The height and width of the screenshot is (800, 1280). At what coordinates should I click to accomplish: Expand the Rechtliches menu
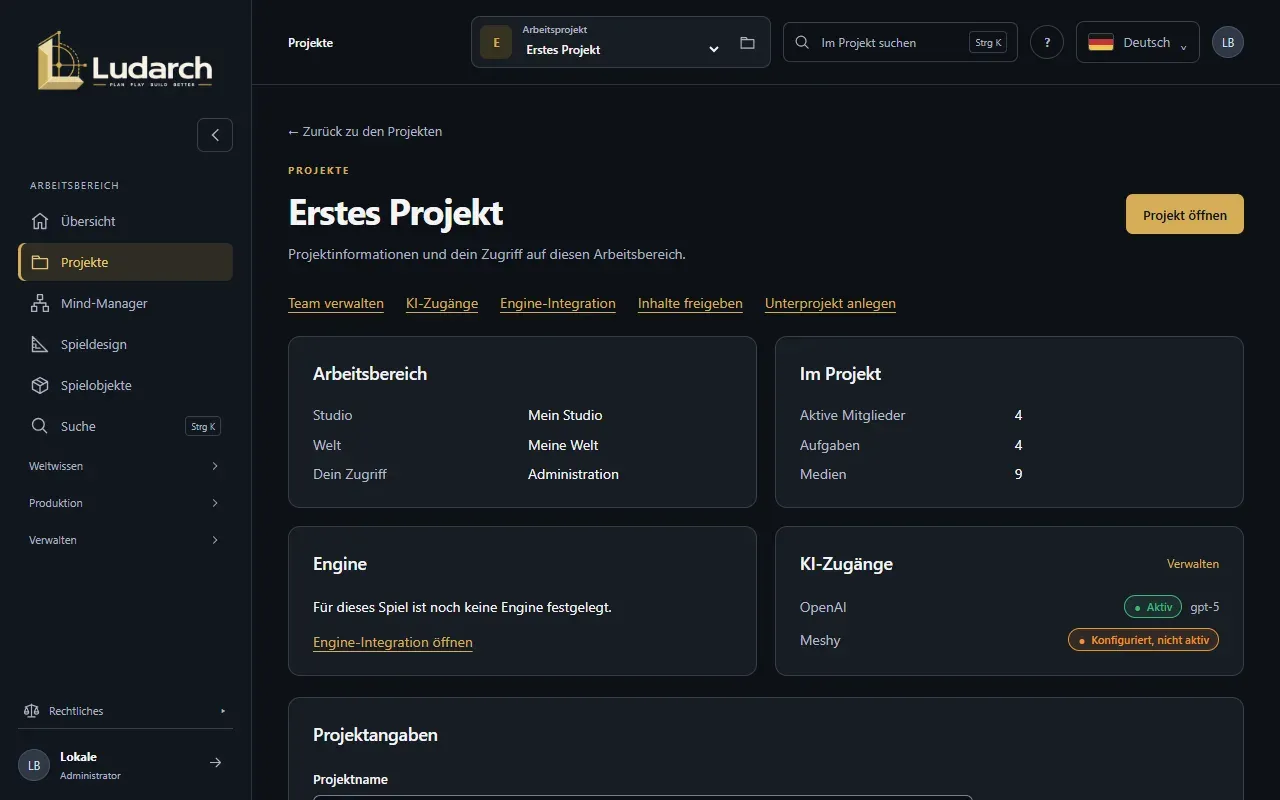(125, 711)
